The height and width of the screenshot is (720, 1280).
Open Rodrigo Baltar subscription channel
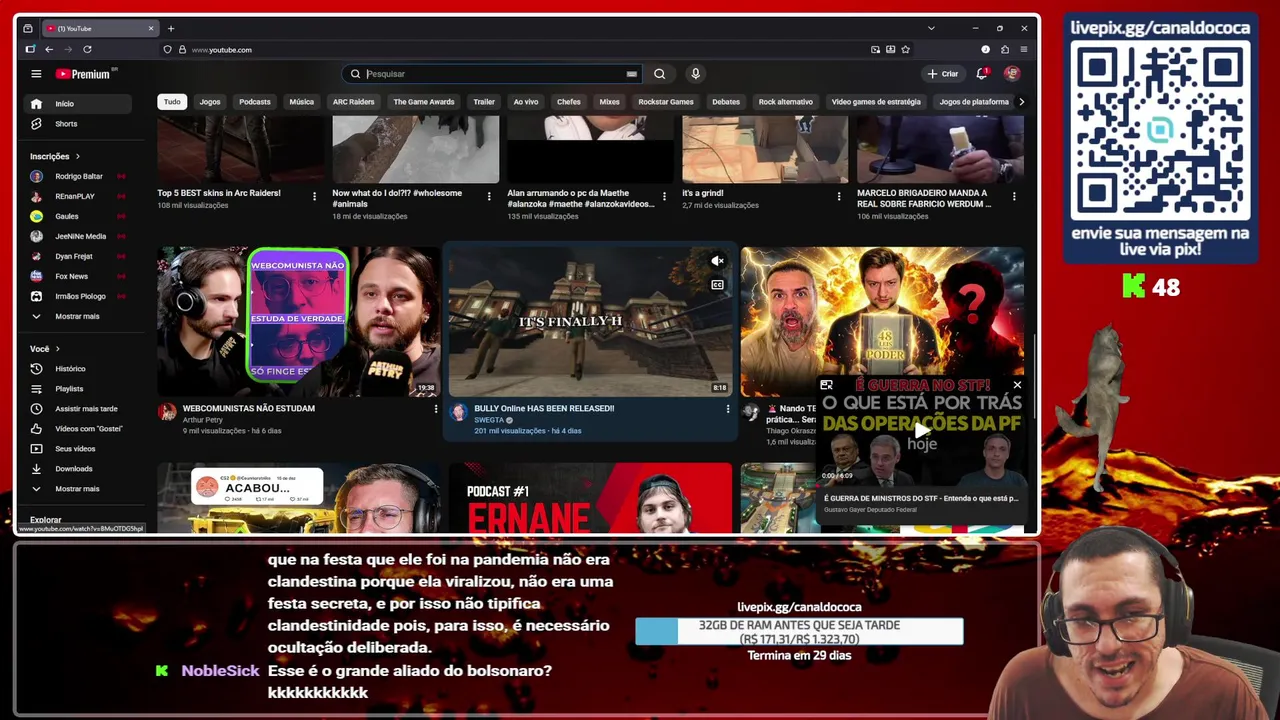[x=78, y=176]
